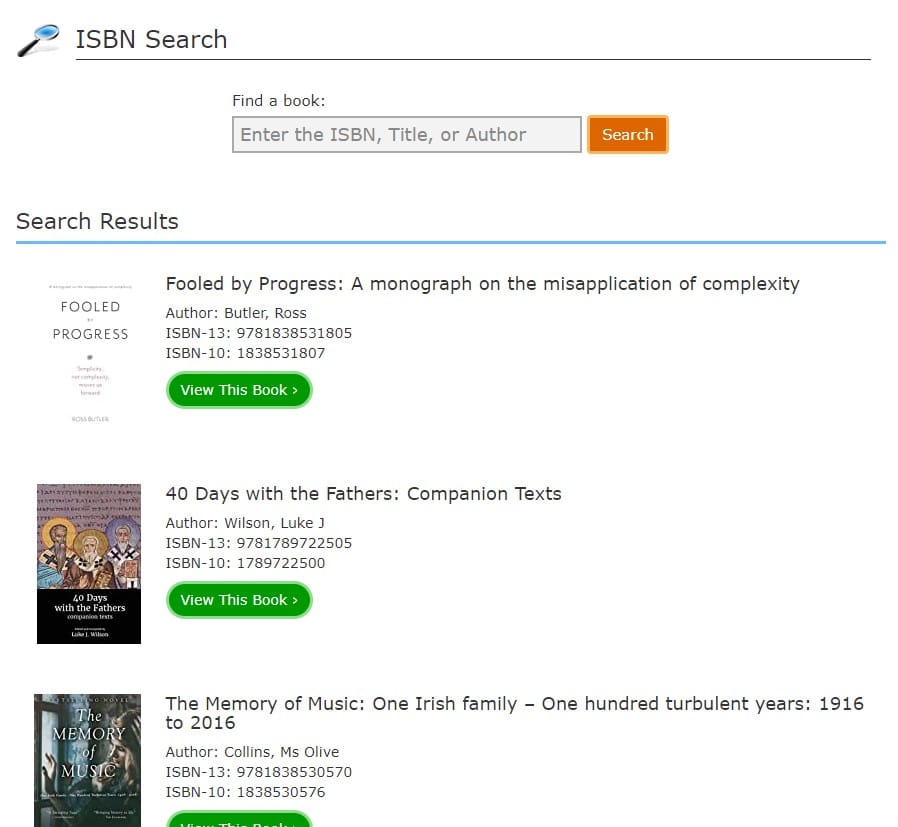Open Fooled by Progress book cover thumbnail

pos(90,353)
